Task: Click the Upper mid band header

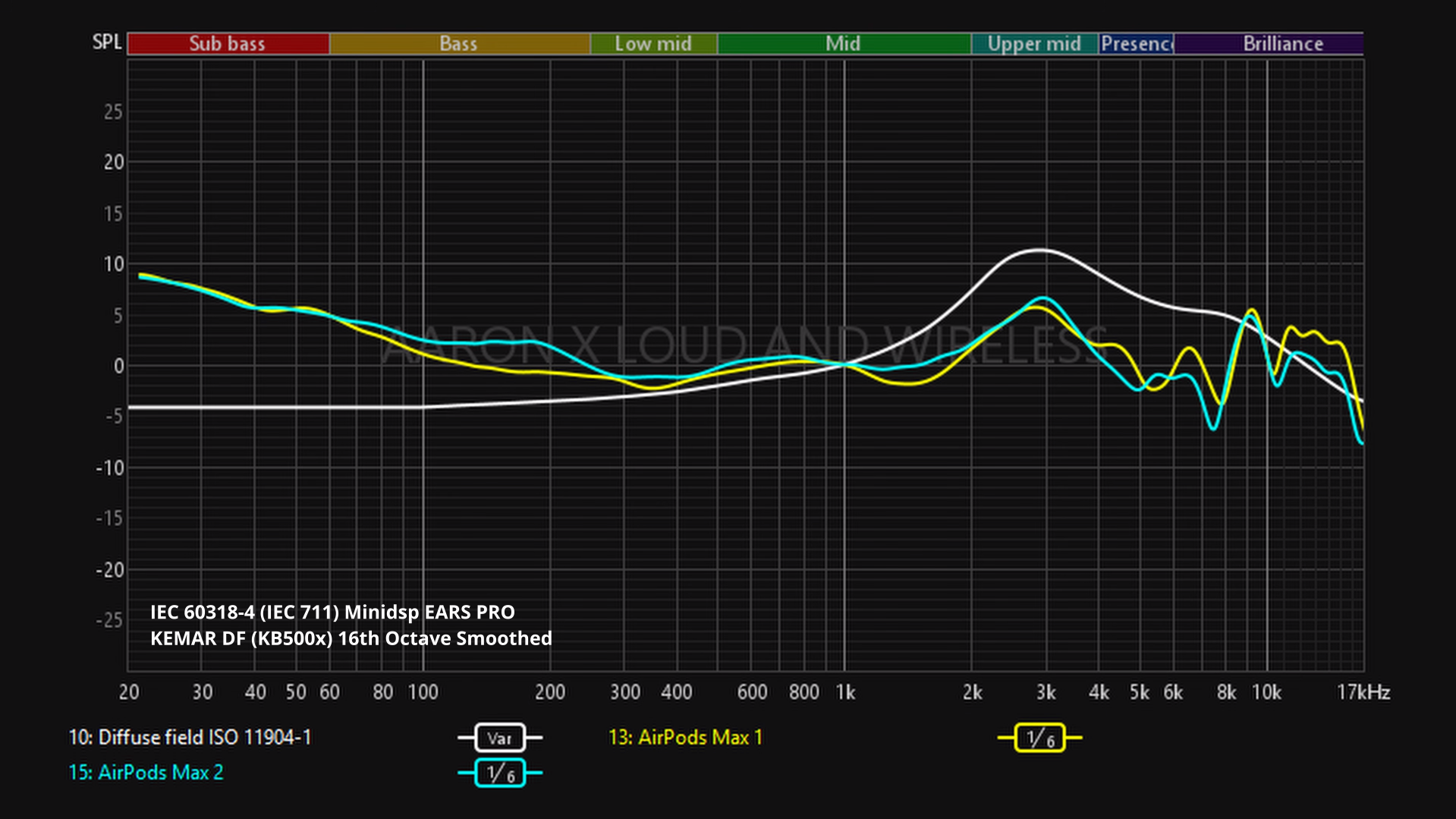Action: click(1034, 43)
